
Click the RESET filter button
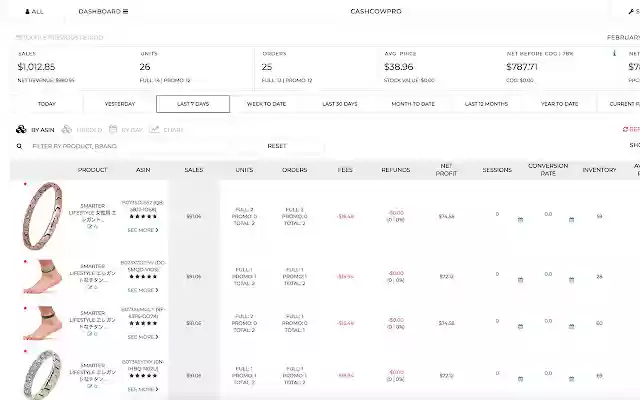point(277,146)
